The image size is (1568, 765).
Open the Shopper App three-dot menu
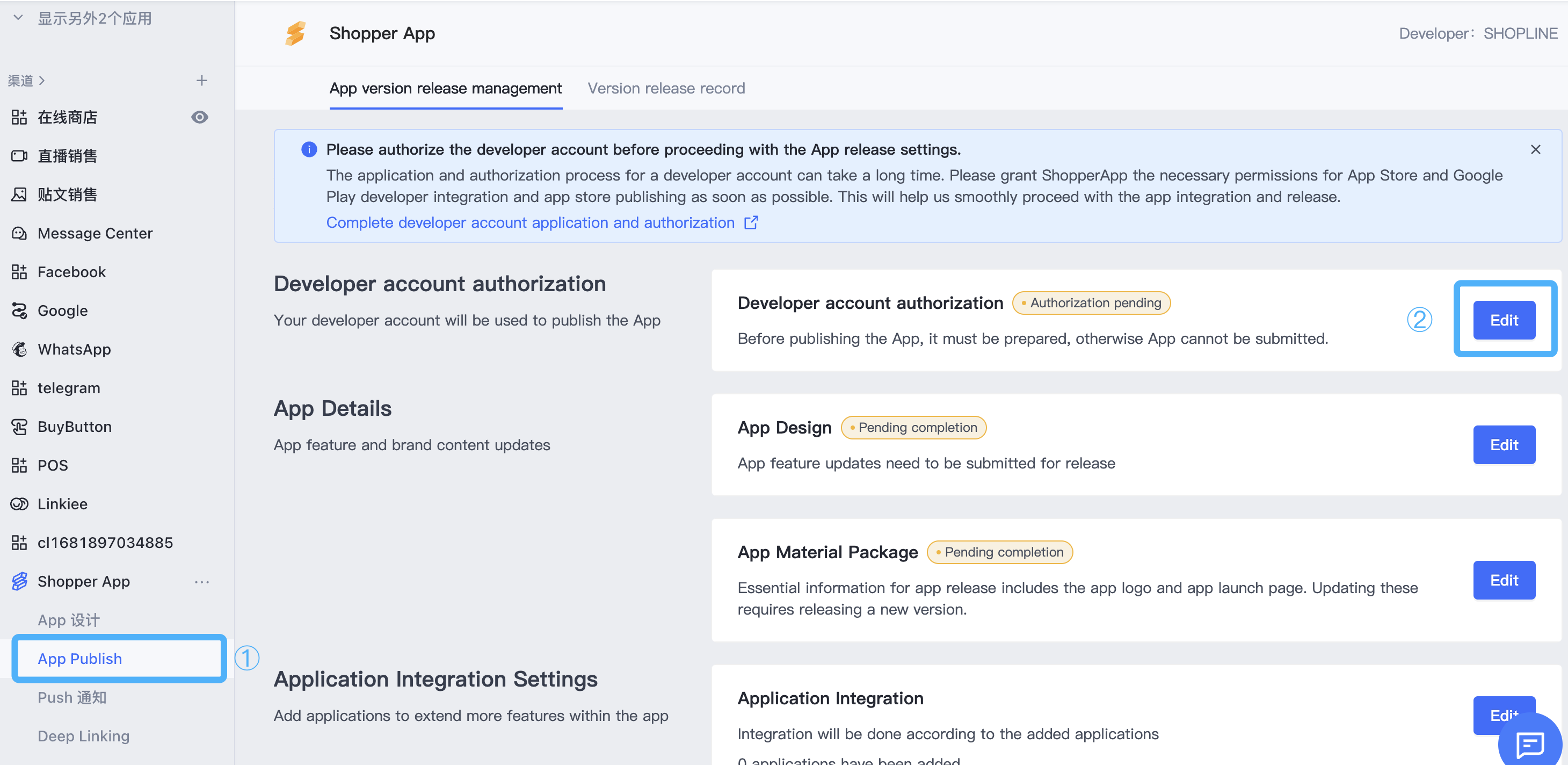(202, 582)
